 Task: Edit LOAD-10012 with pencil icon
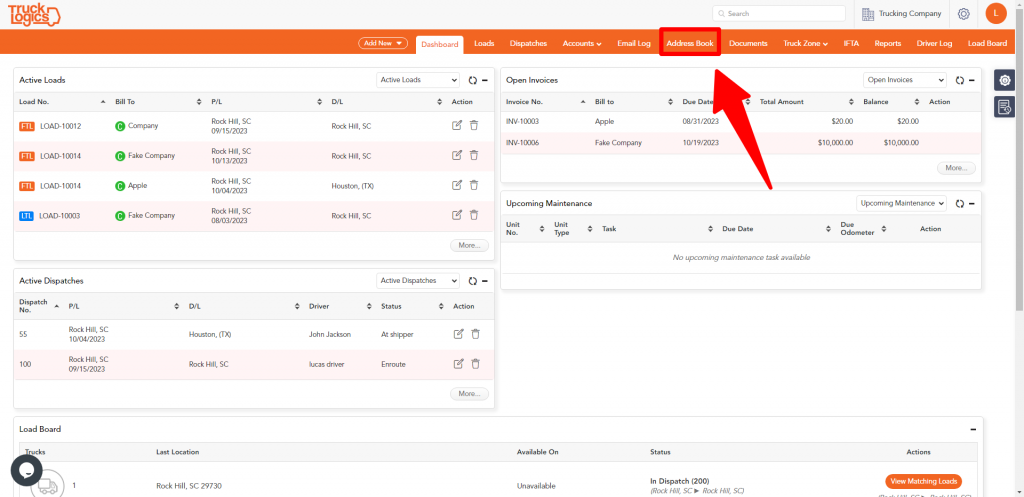point(457,125)
